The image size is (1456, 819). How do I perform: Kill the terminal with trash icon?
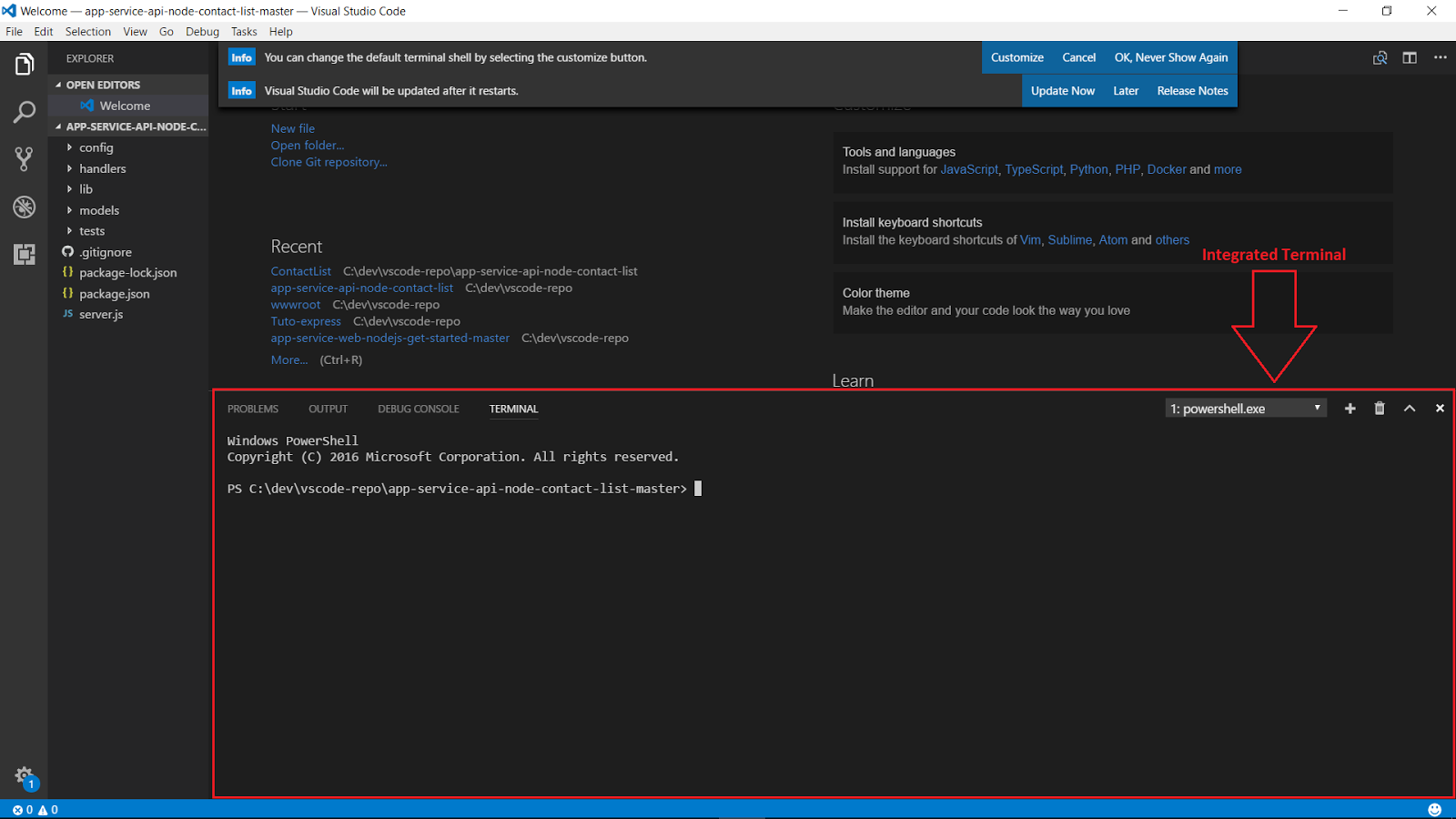tap(1380, 409)
